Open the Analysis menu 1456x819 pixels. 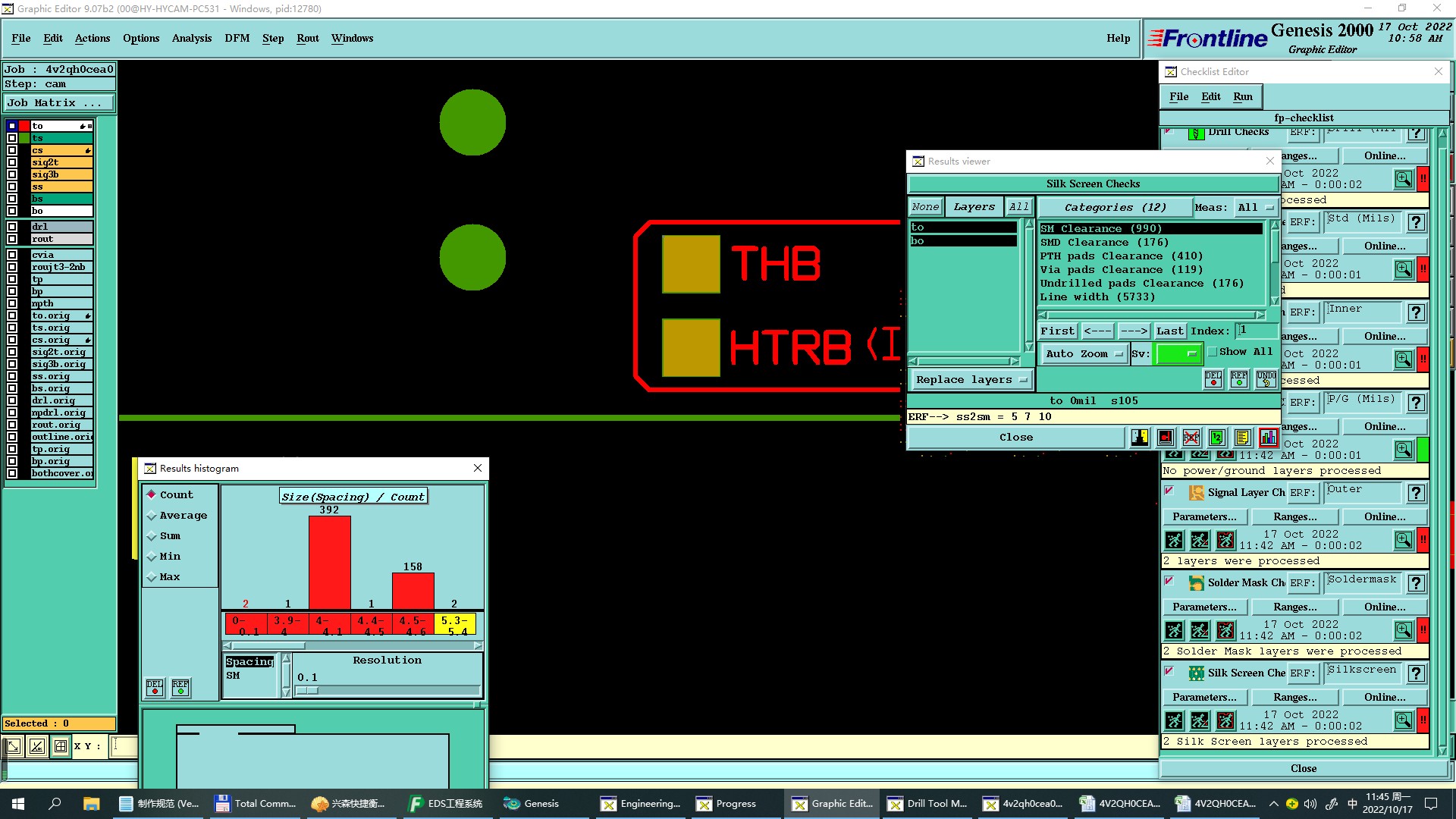(x=192, y=38)
